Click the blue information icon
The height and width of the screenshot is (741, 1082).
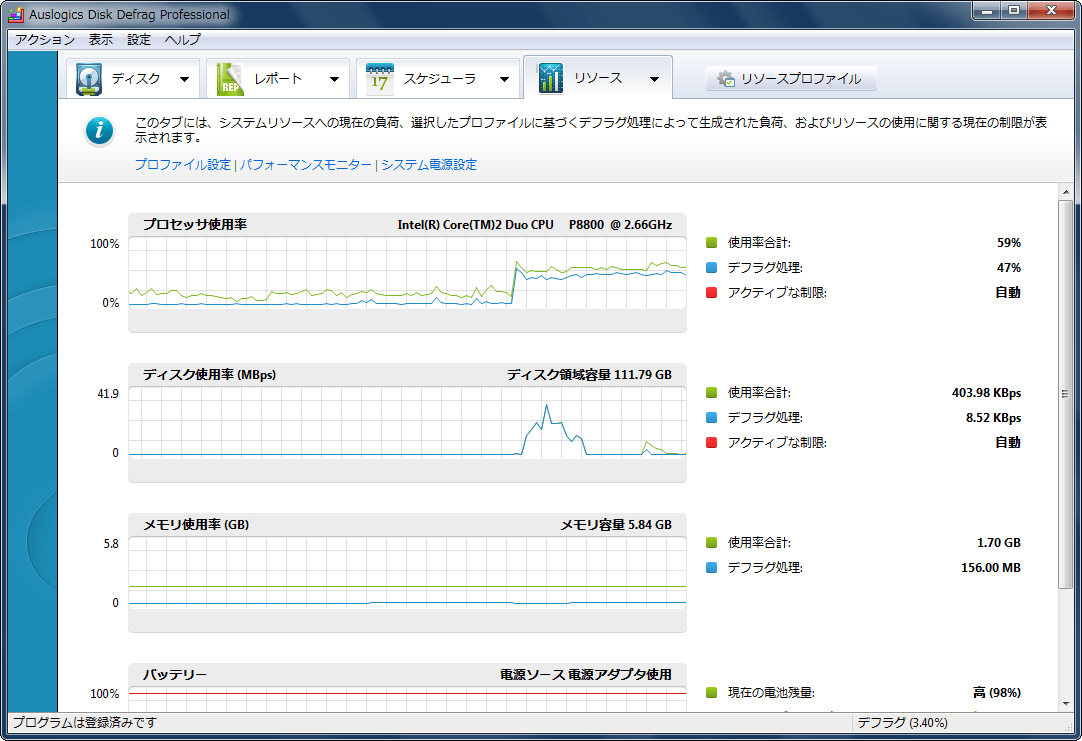pos(99,130)
